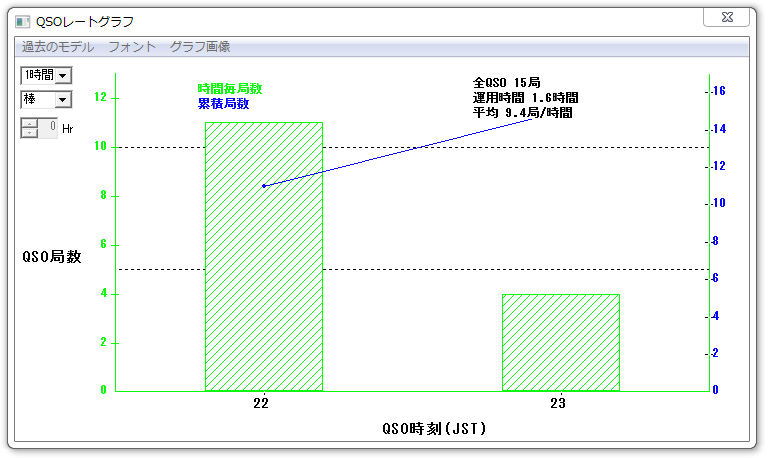Viewport: 768px width, 458px height.
Task: Click the right axis value 16
Action: (x=719, y=91)
